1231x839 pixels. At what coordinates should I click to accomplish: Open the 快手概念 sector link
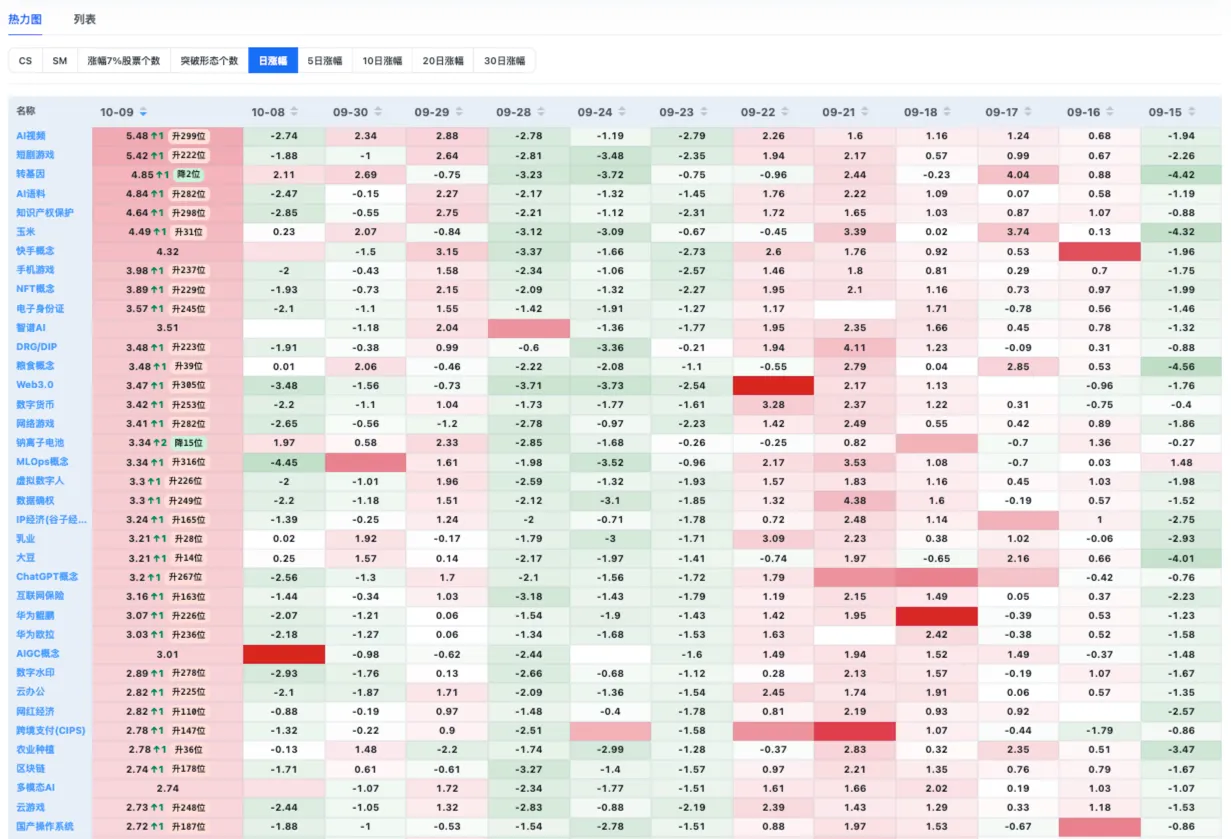tap(35, 251)
